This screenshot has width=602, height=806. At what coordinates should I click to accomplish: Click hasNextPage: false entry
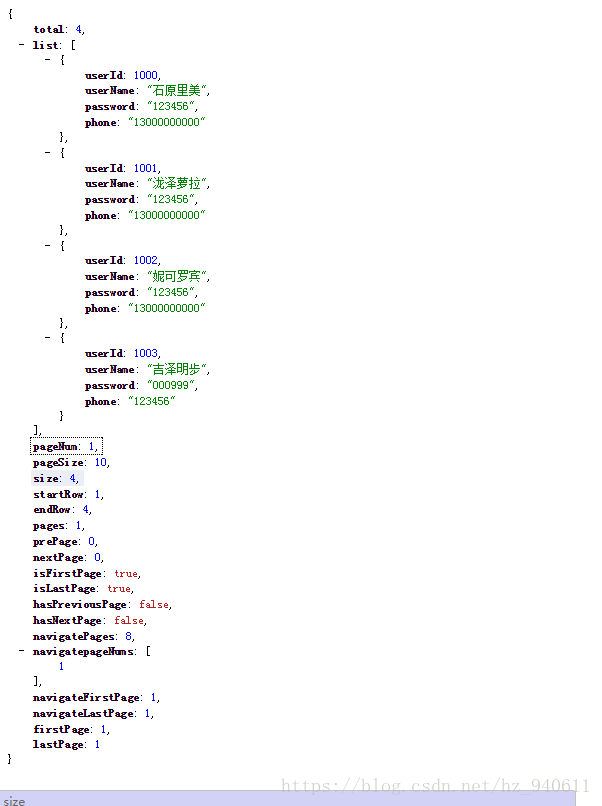tap(89, 620)
